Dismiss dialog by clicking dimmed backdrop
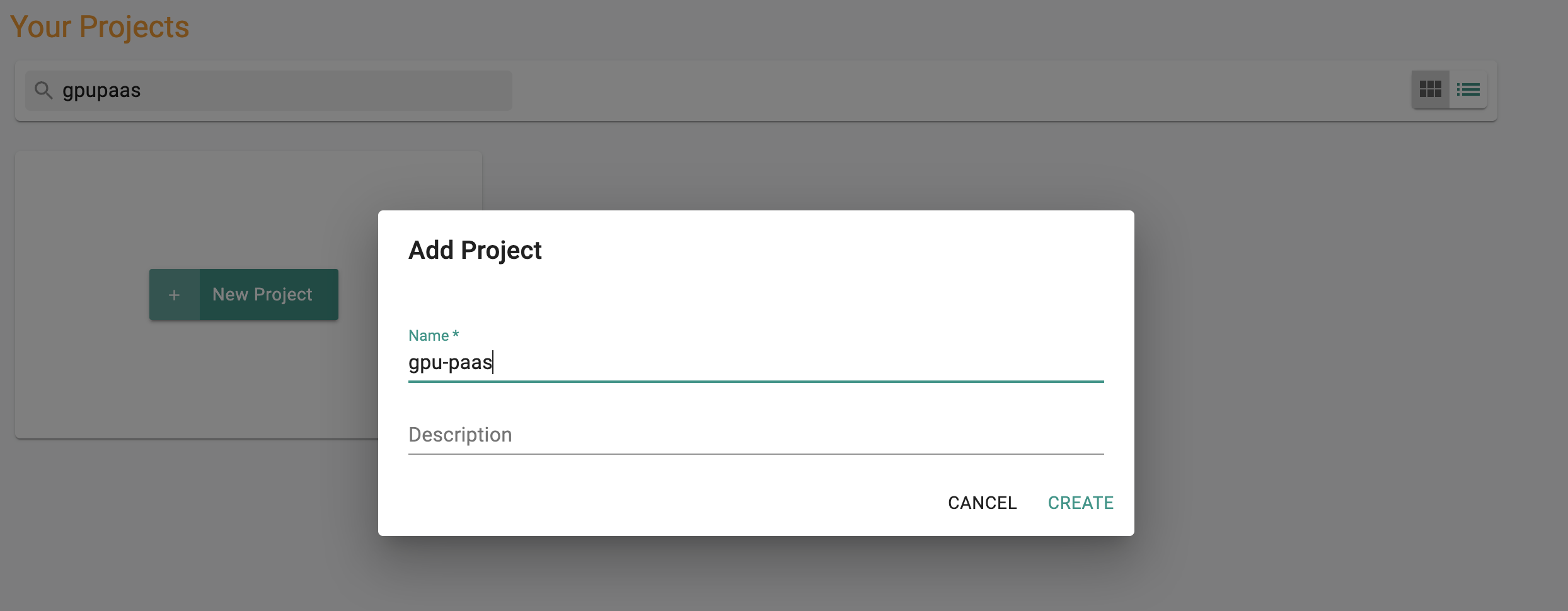 tap(1323, 378)
